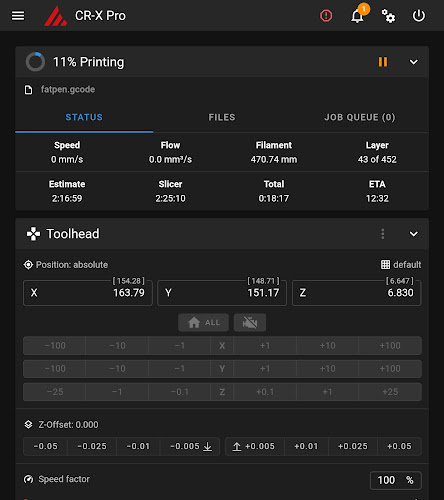Open the Toolhead three-dot menu

(x=383, y=234)
